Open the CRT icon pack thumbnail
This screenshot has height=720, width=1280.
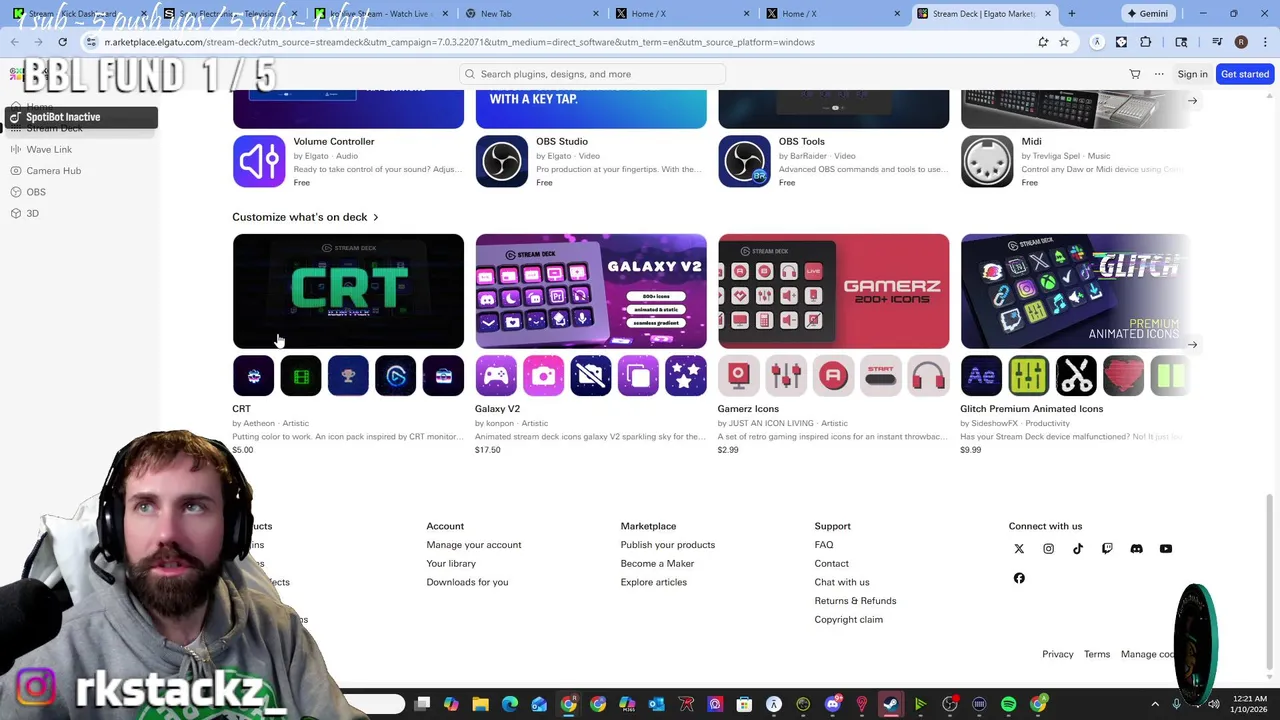[348, 291]
